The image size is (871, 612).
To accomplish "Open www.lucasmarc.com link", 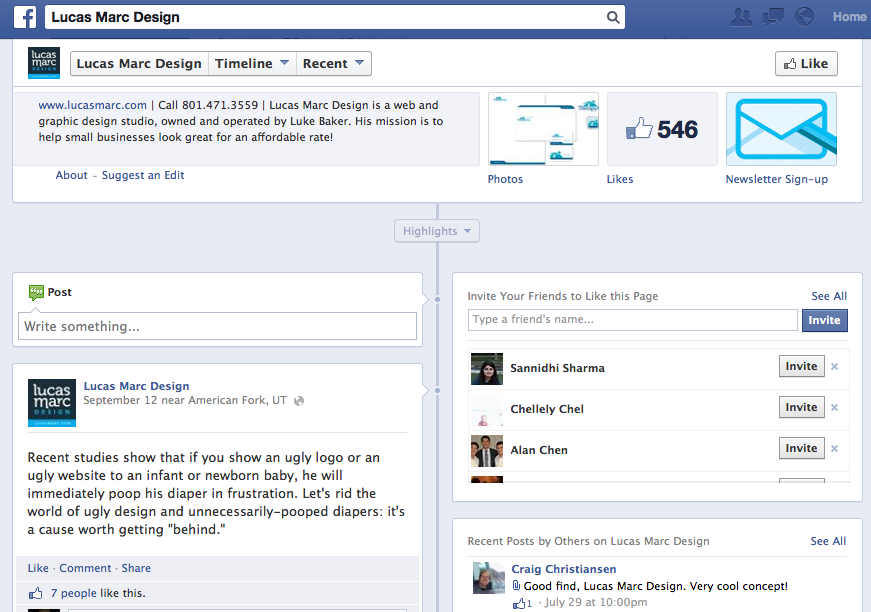I will [x=92, y=105].
